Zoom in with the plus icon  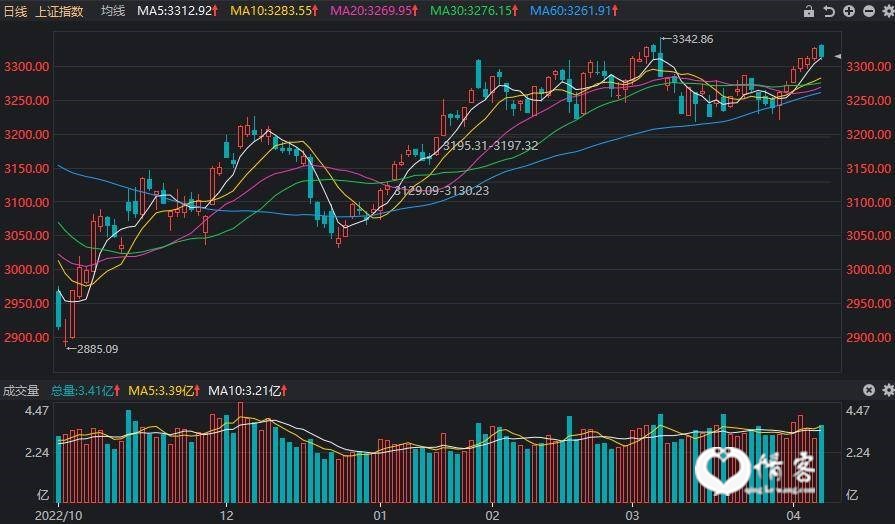click(849, 11)
